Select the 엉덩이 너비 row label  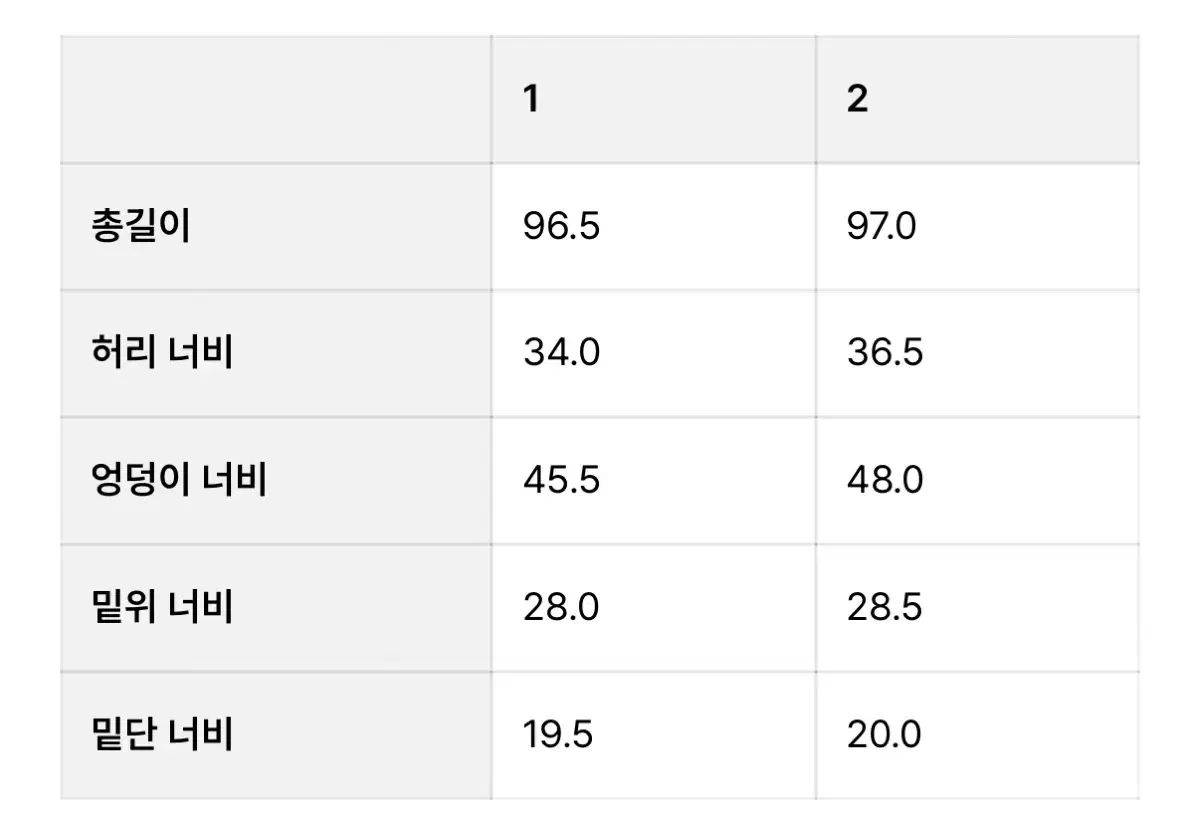click(177, 481)
